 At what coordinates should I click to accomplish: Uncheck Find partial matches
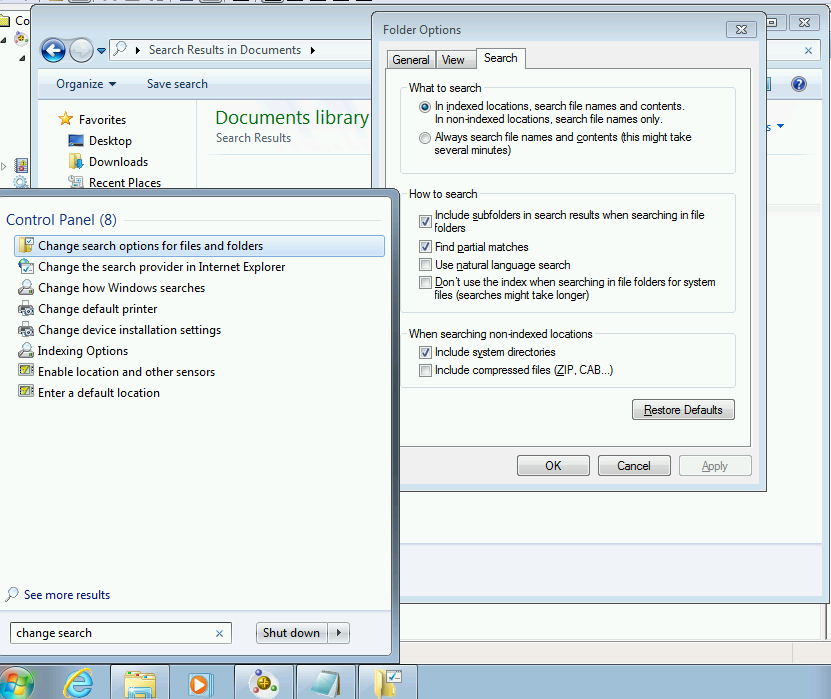click(426, 247)
